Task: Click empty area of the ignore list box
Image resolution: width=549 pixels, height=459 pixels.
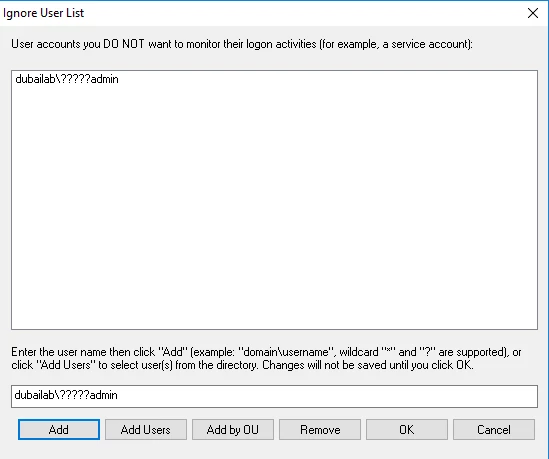Action: click(x=274, y=210)
